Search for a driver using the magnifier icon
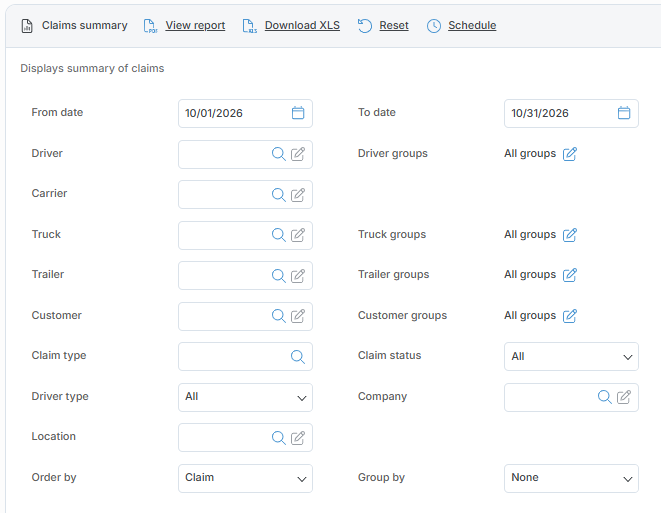 (279, 154)
